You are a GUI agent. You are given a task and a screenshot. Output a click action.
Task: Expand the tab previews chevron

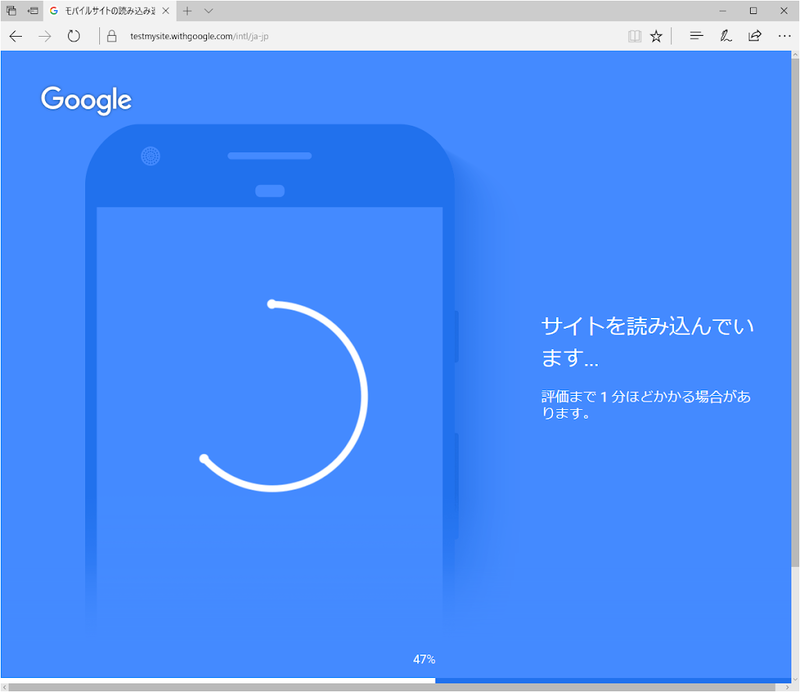pos(209,11)
